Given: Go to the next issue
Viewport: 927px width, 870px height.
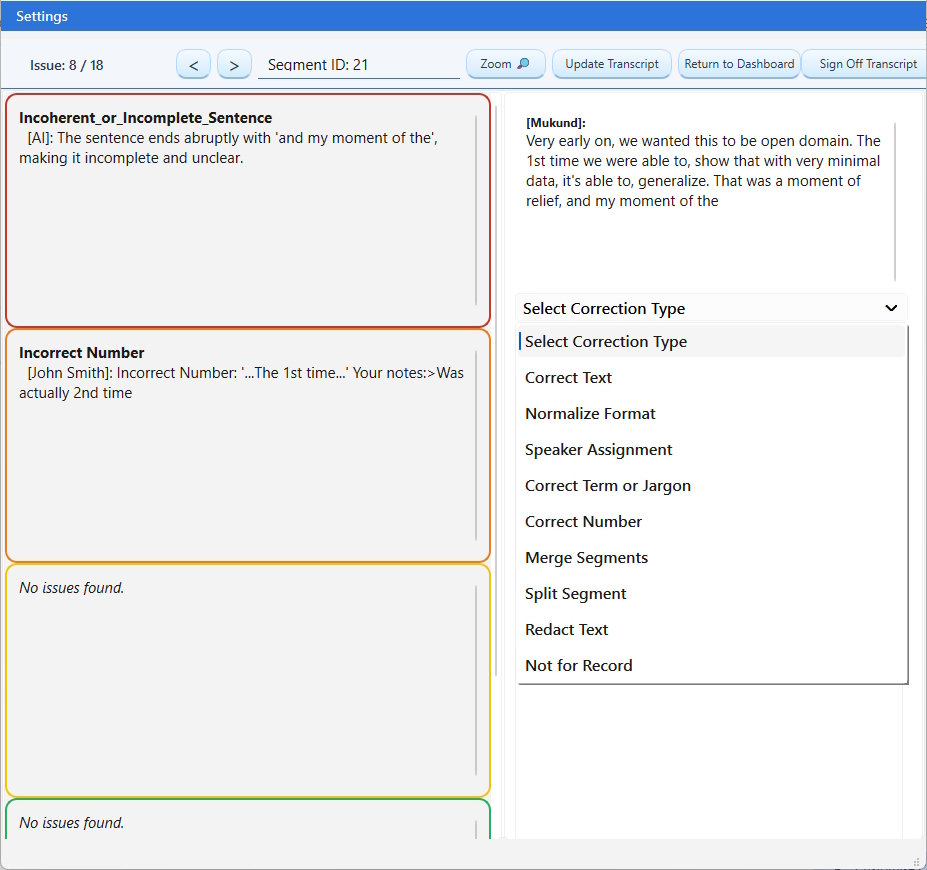Looking at the screenshot, I should pyautogui.click(x=234, y=64).
